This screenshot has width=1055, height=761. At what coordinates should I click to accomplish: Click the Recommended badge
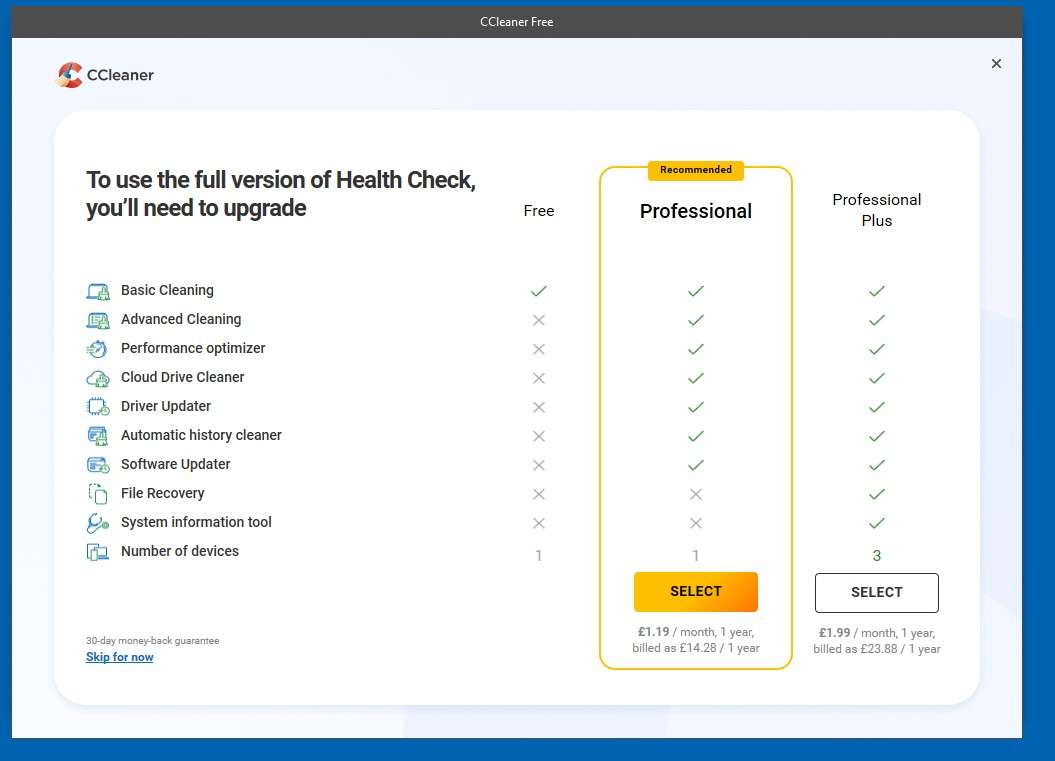point(695,170)
